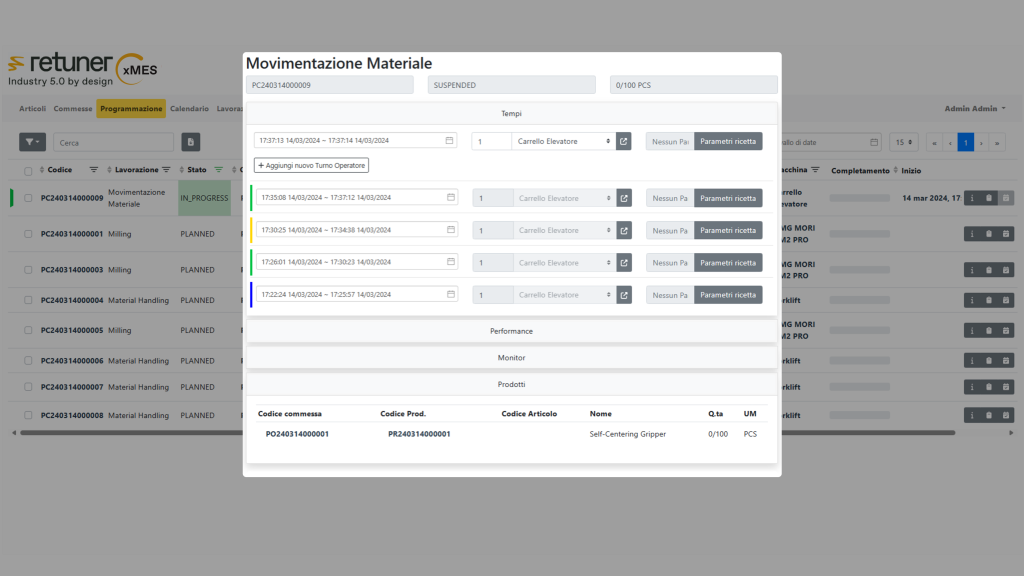Click the date range filter field
This screenshot has width=1024, height=576.
pos(830,142)
